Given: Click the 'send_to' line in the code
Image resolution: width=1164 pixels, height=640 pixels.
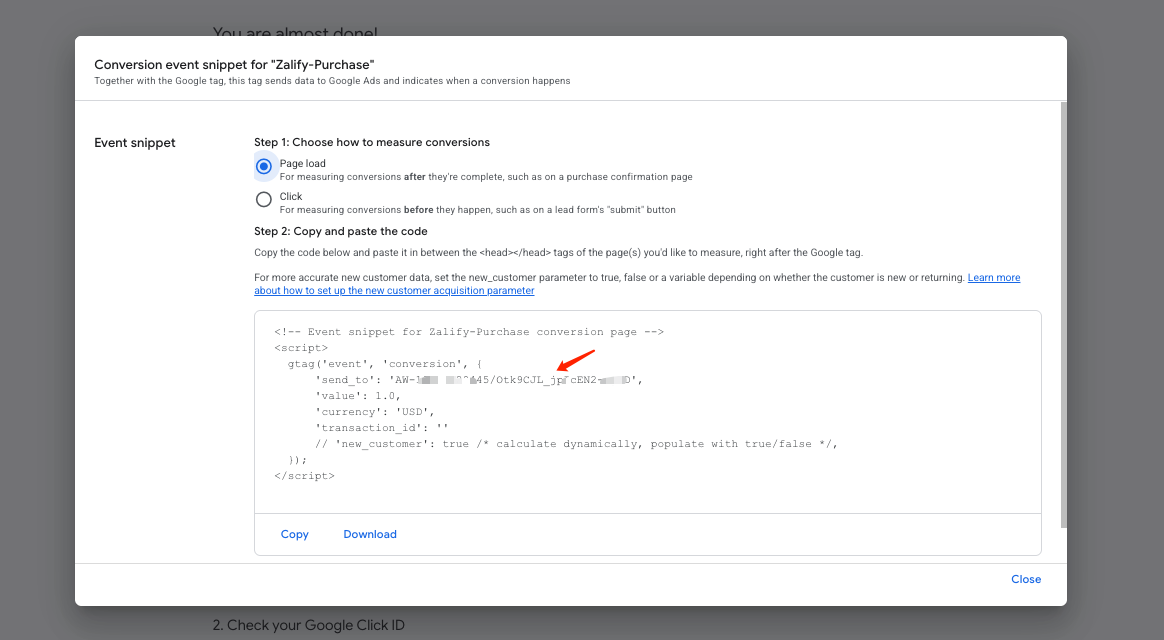Looking at the screenshot, I should (479, 380).
